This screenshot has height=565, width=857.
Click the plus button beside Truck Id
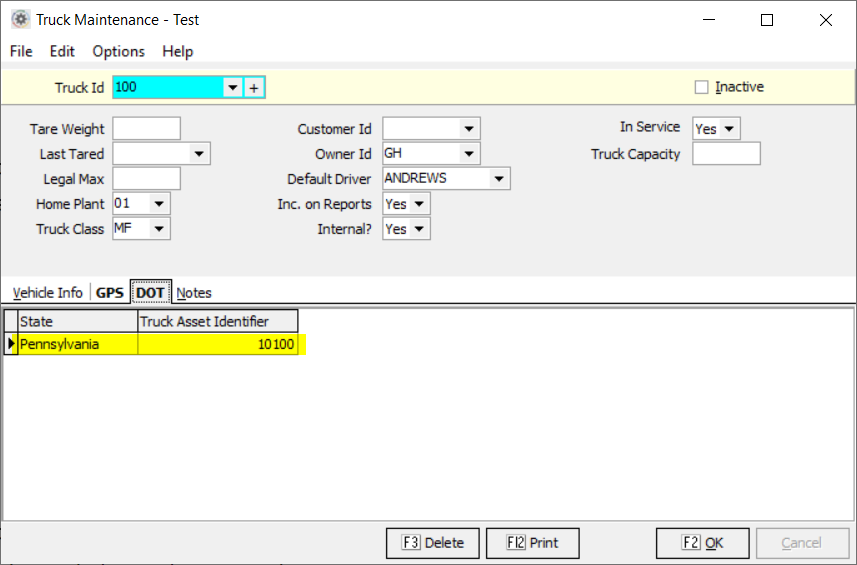254,88
